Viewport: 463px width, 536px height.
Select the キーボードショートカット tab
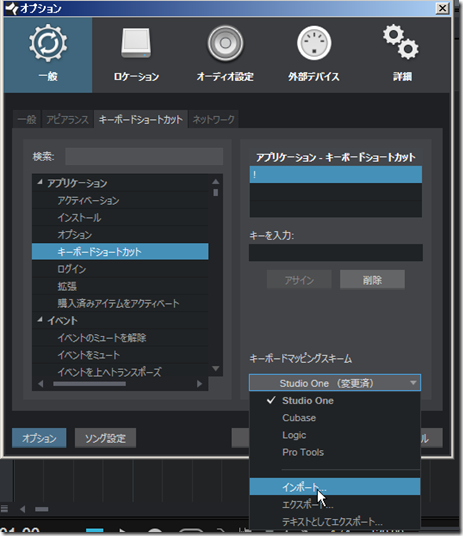point(141,119)
